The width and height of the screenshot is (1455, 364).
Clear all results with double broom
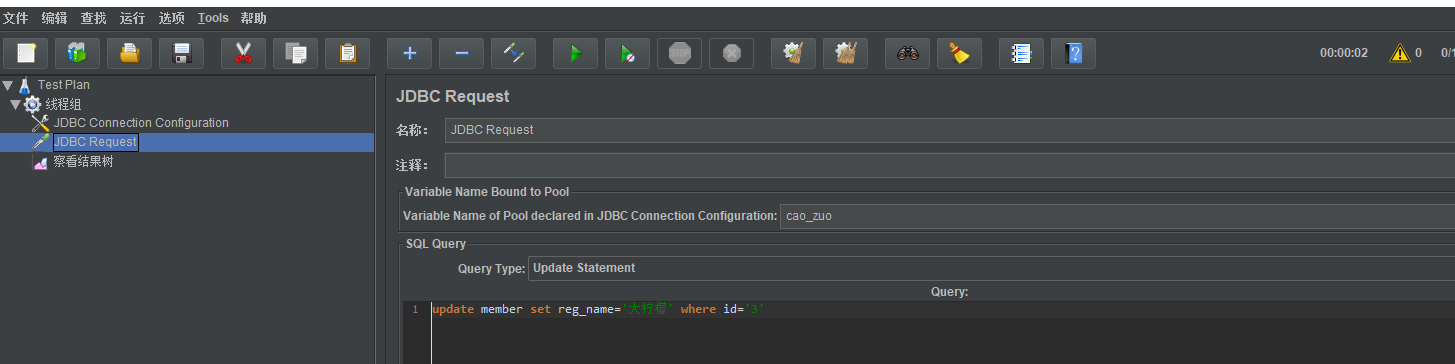tap(845, 53)
